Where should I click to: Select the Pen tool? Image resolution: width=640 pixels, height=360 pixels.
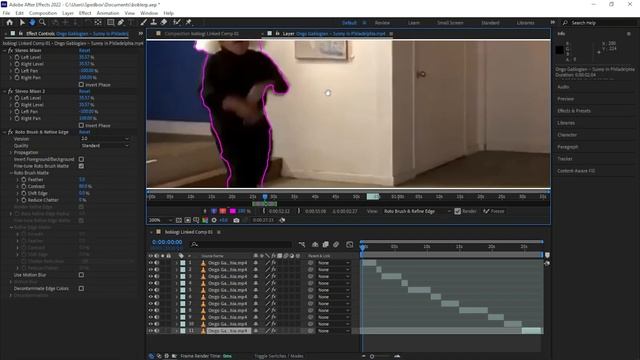click(x=121, y=22)
